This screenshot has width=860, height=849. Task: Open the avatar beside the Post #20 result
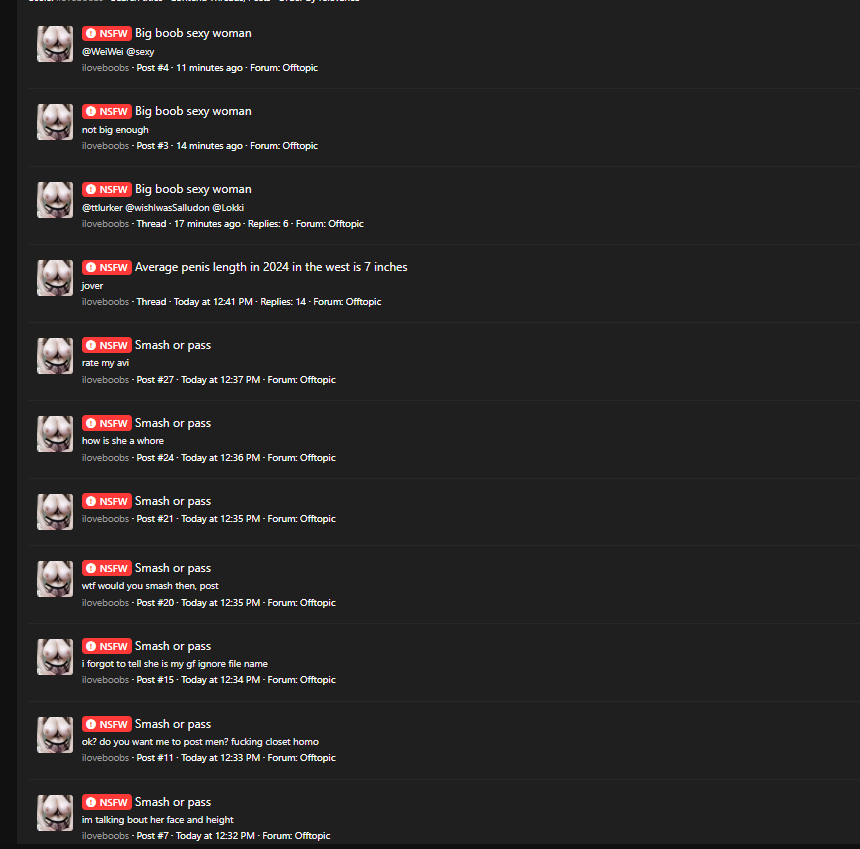point(55,579)
